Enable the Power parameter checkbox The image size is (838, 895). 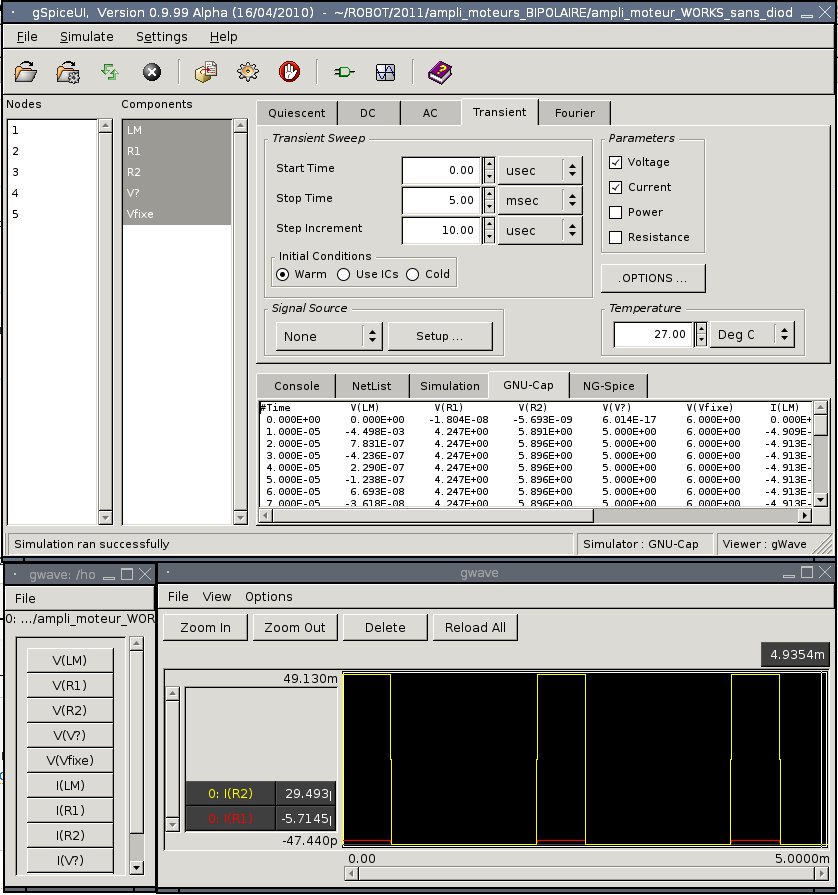click(616, 212)
